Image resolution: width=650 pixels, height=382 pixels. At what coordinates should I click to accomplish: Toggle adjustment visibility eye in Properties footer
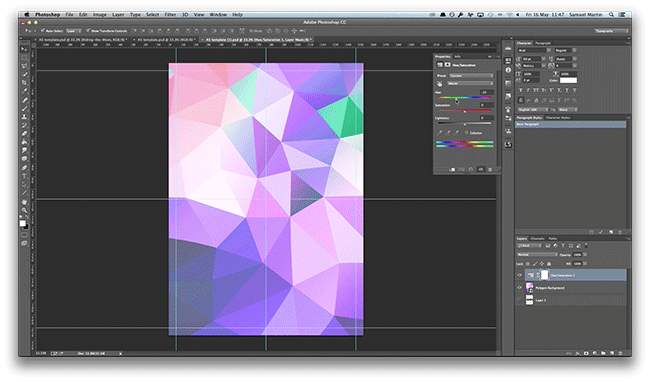click(480, 169)
